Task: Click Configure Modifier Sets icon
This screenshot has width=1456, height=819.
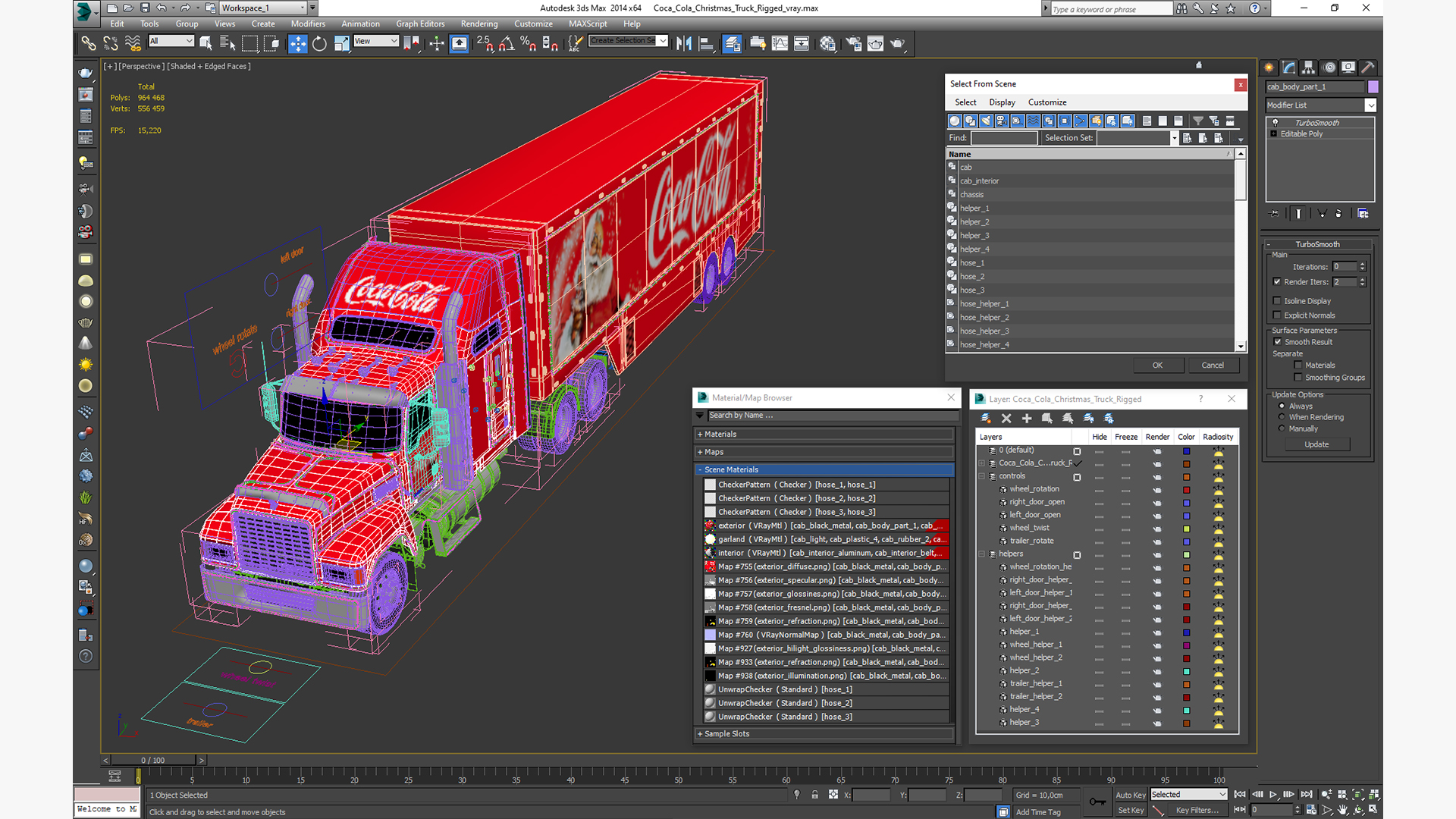Action: 1363,214
